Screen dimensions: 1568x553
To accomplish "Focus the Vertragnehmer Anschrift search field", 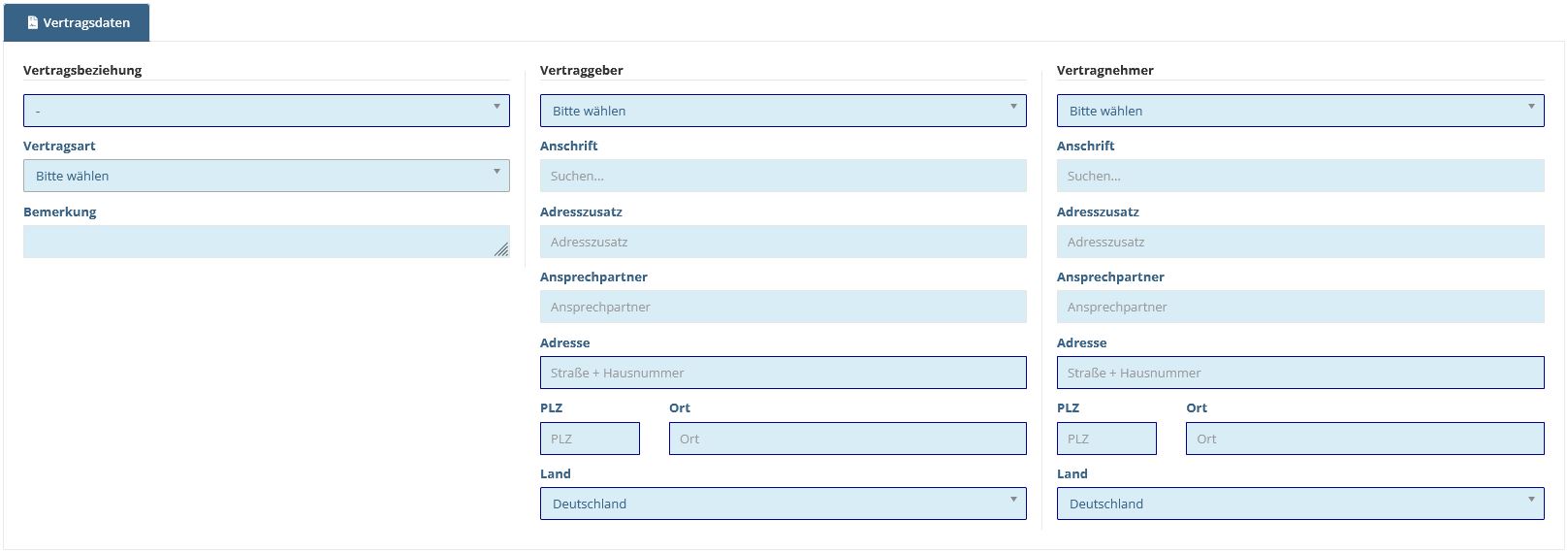I will pos(1300,176).
